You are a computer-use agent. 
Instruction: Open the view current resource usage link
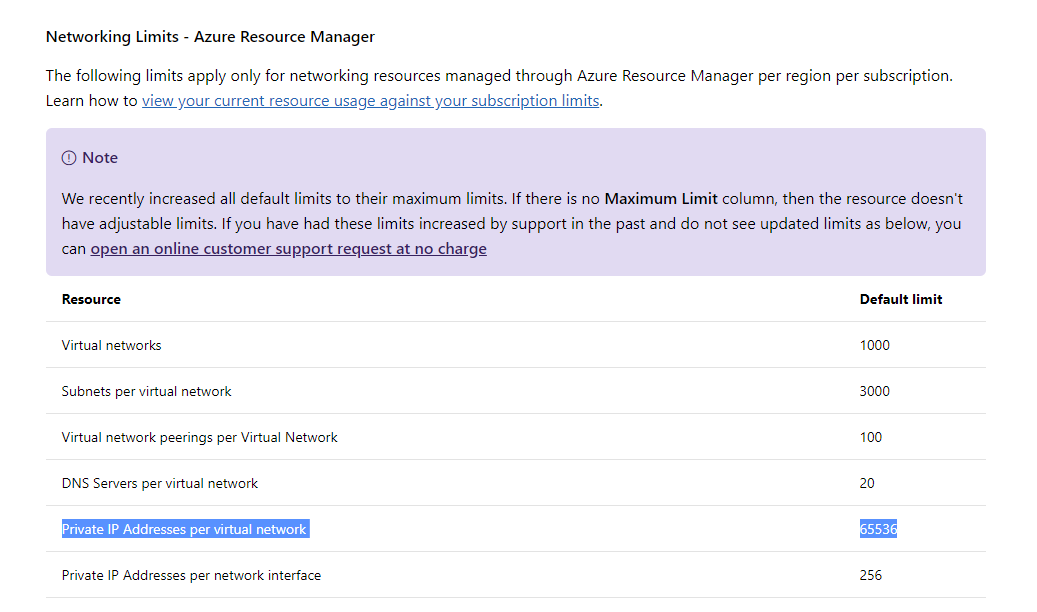(x=370, y=101)
